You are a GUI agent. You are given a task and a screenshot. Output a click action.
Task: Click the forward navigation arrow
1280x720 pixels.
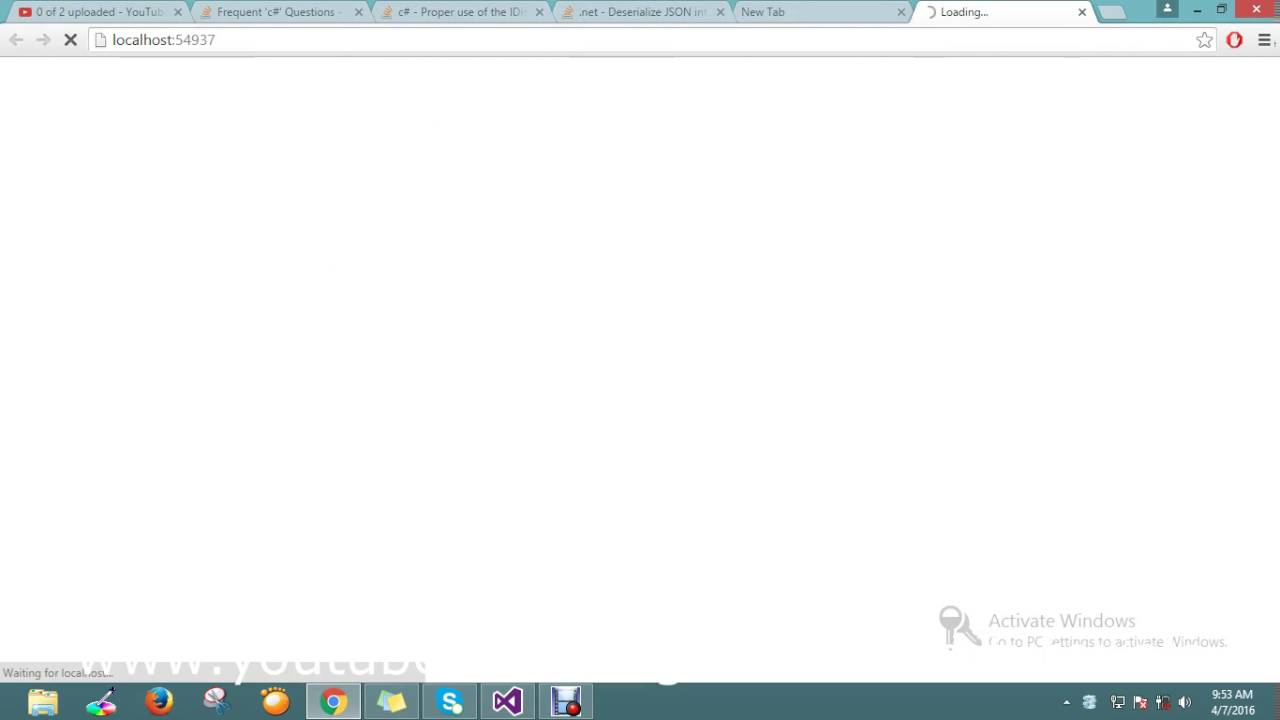(43, 40)
